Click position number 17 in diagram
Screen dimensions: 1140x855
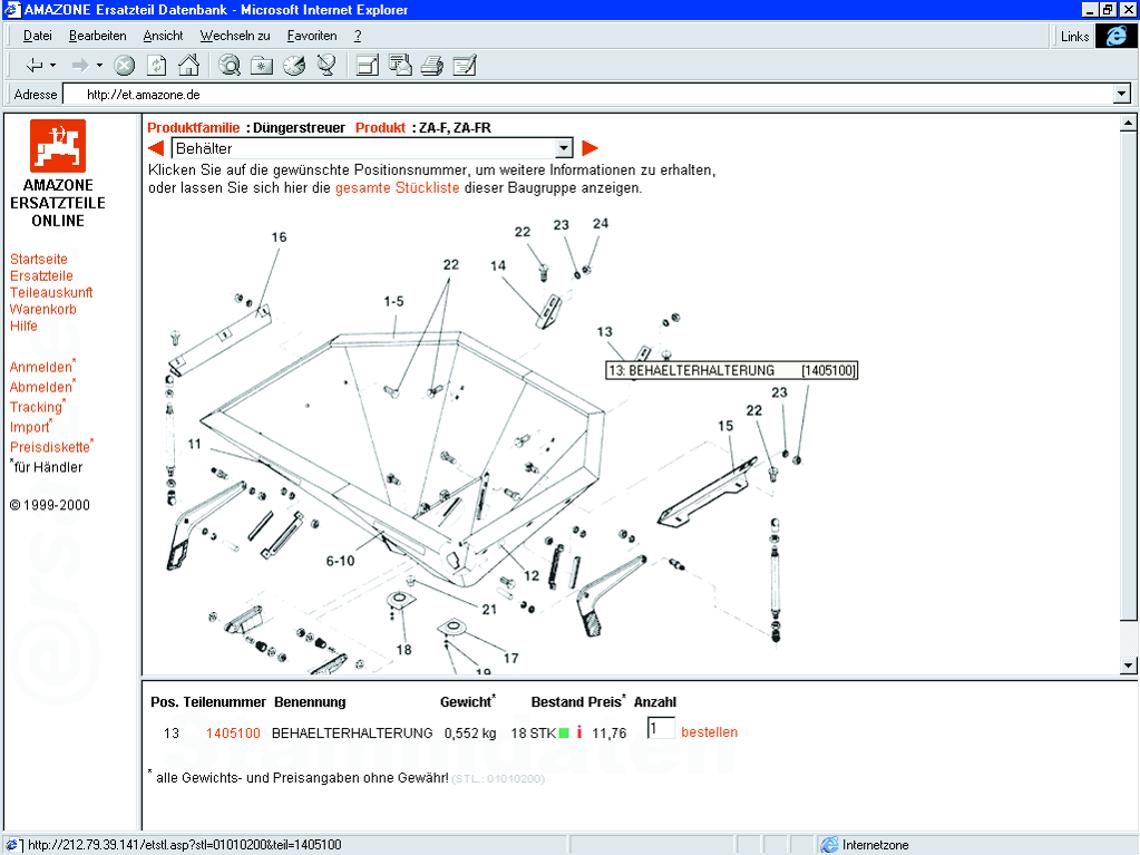511,658
